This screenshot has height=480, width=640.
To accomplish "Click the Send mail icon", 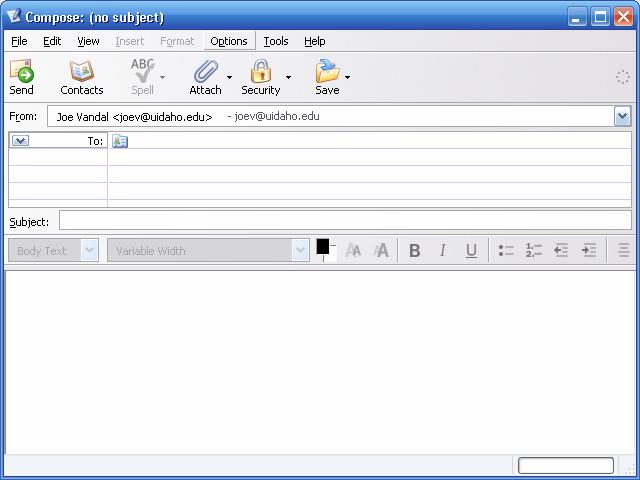I will click(x=22, y=71).
